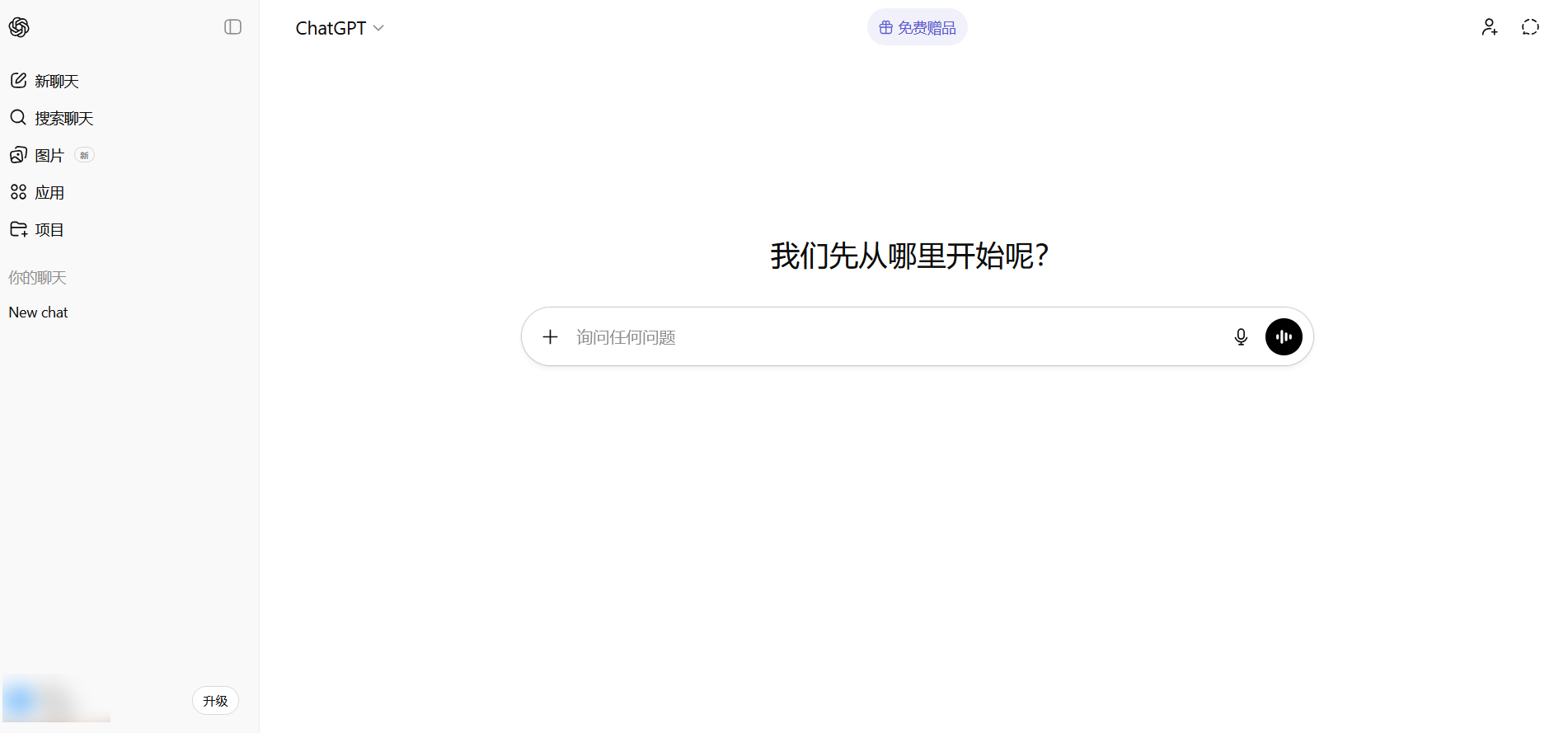Click the chevron next to ChatGPT
Viewport: 1568px width, 733px height.
(x=378, y=28)
